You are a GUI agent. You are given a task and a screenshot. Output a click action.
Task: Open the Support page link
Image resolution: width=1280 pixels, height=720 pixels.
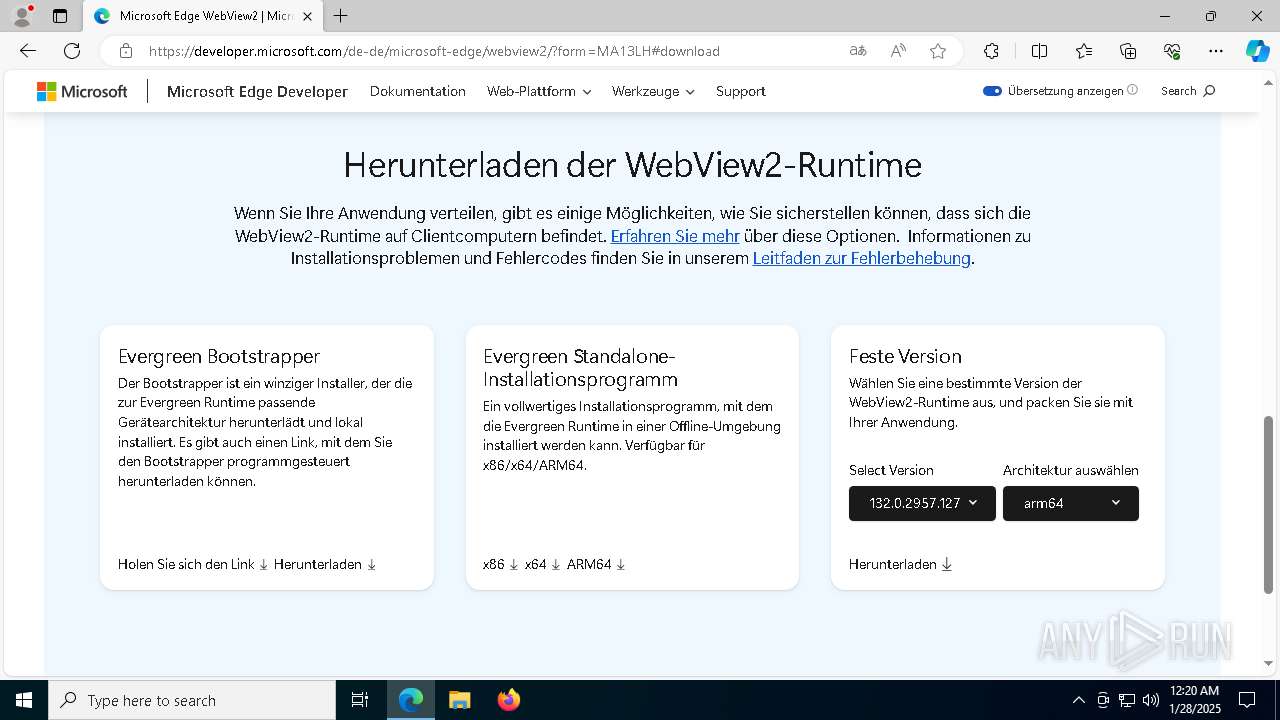(741, 91)
